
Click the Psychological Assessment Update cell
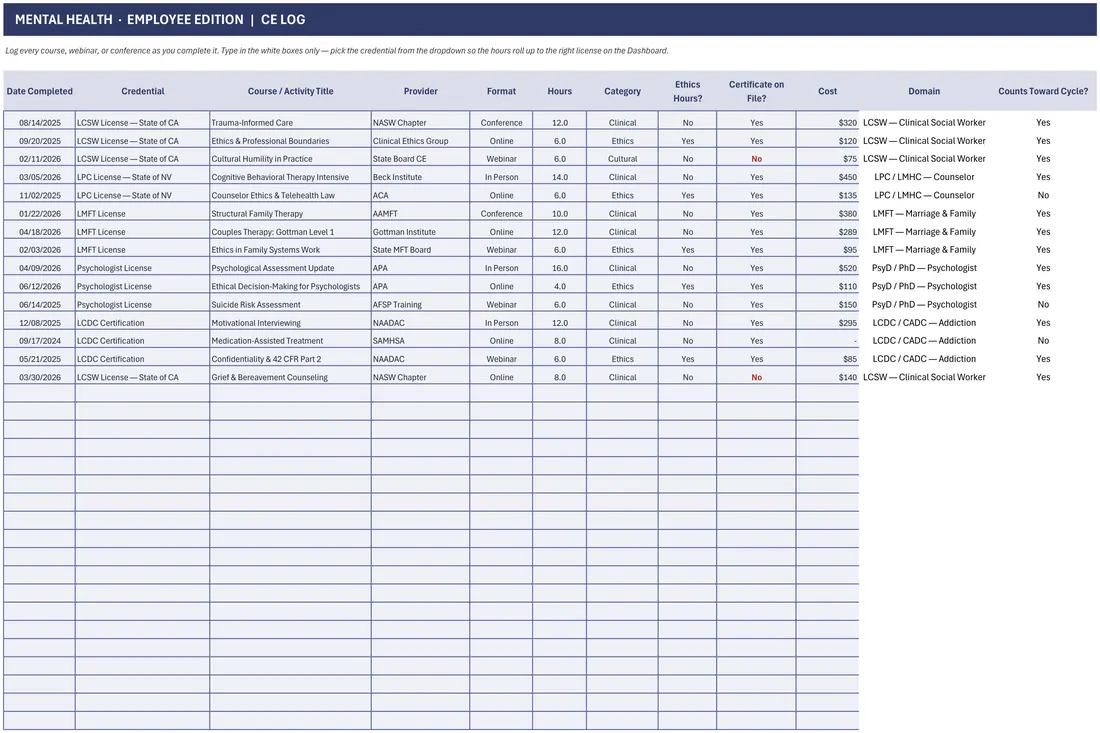pyautogui.click(x=290, y=268)
